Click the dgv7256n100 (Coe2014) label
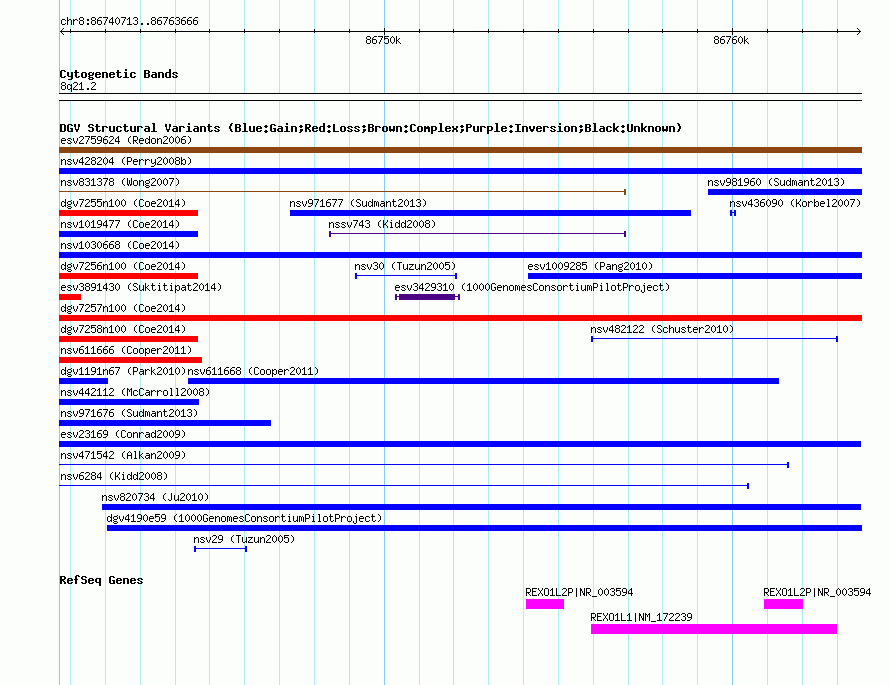 click(x=123, y=266)
